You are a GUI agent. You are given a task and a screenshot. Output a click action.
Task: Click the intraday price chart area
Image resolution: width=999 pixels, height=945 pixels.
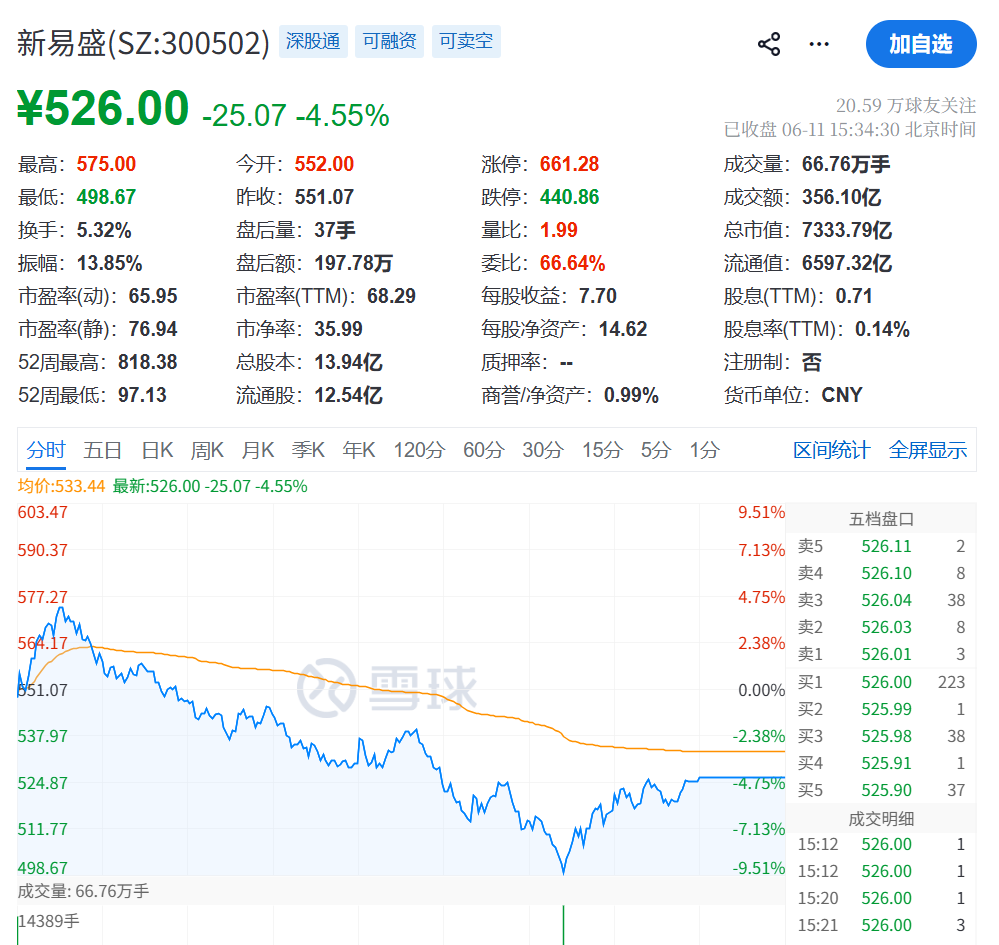pyautogui.click(x=401, y=689)
